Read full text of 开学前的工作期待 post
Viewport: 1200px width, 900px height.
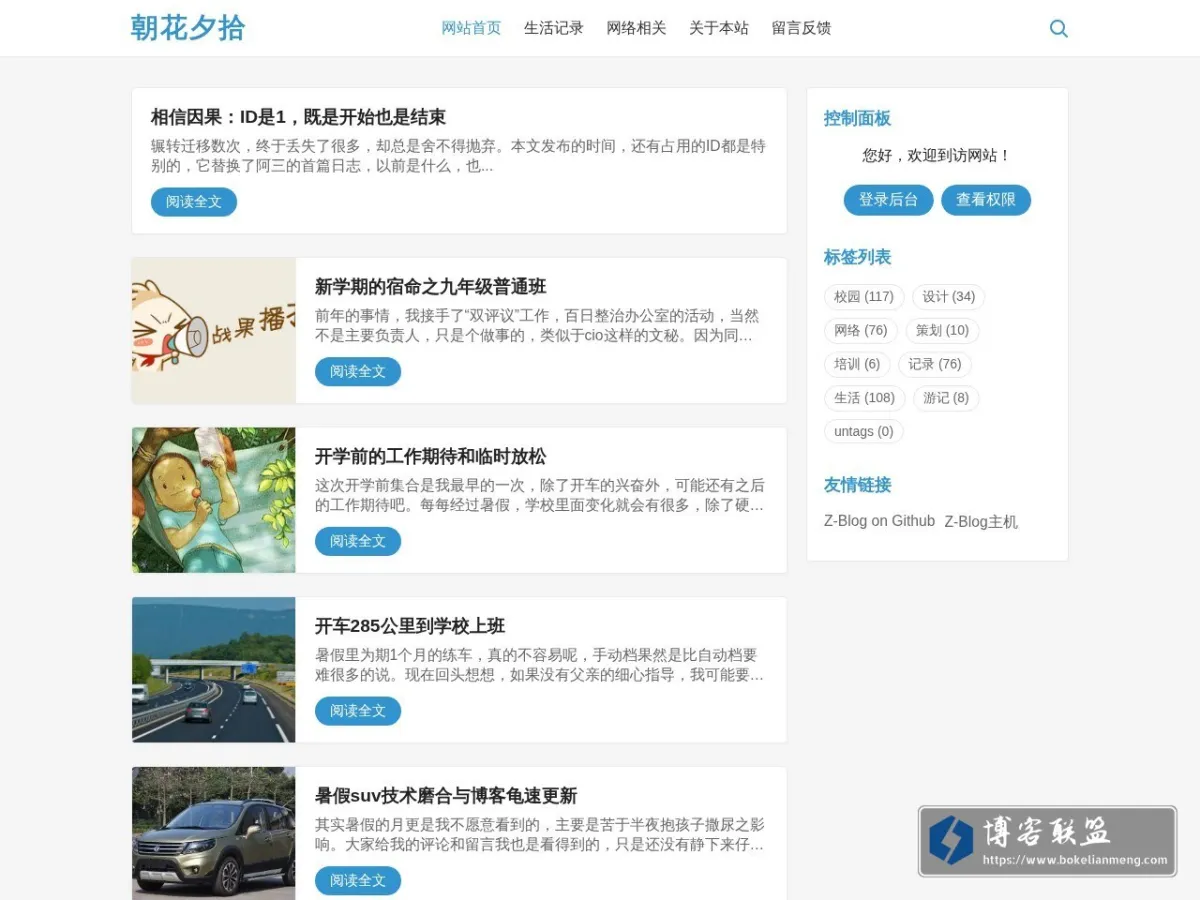pos(358,542)
